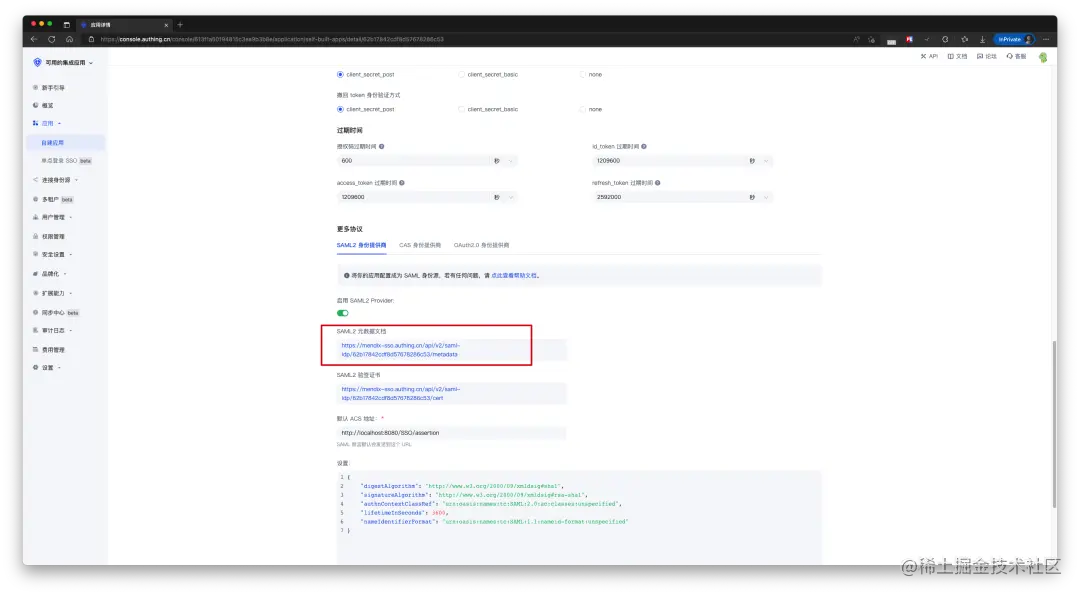Click the 新手引导 sidebar icon

tap(35, 87)
